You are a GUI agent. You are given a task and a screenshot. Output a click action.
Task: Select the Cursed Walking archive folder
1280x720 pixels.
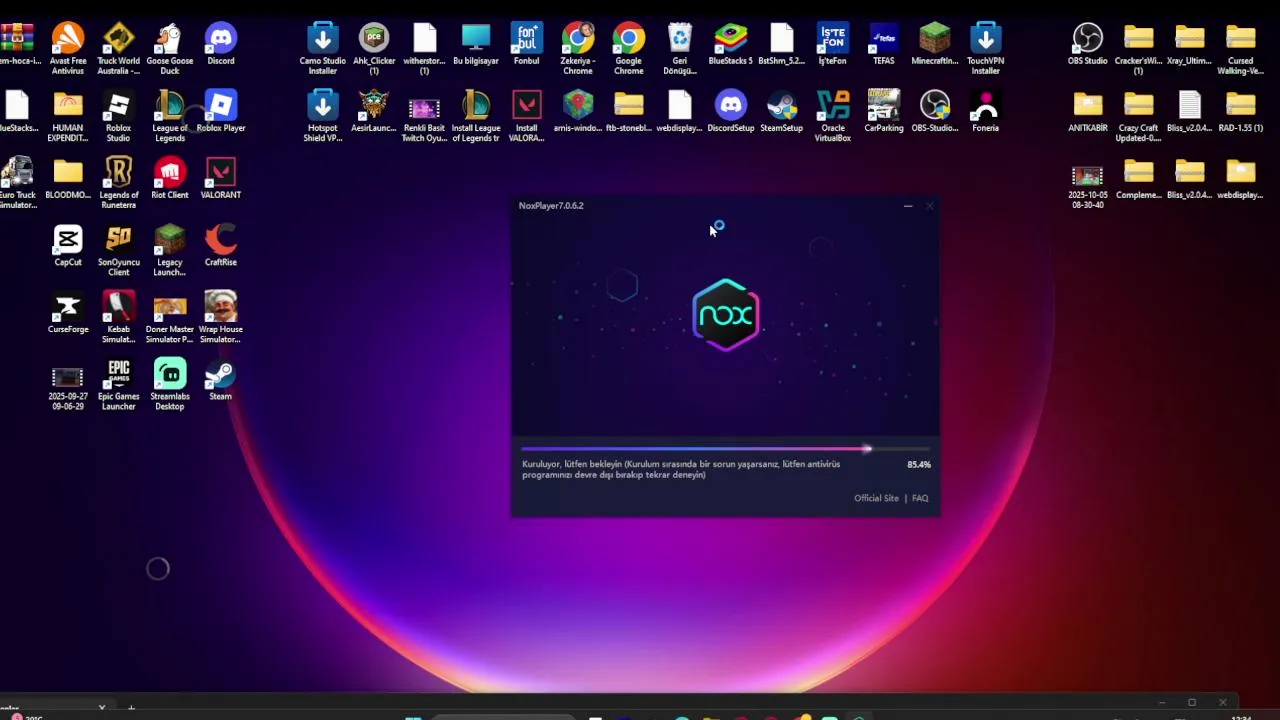click(x=1240, y=48)
